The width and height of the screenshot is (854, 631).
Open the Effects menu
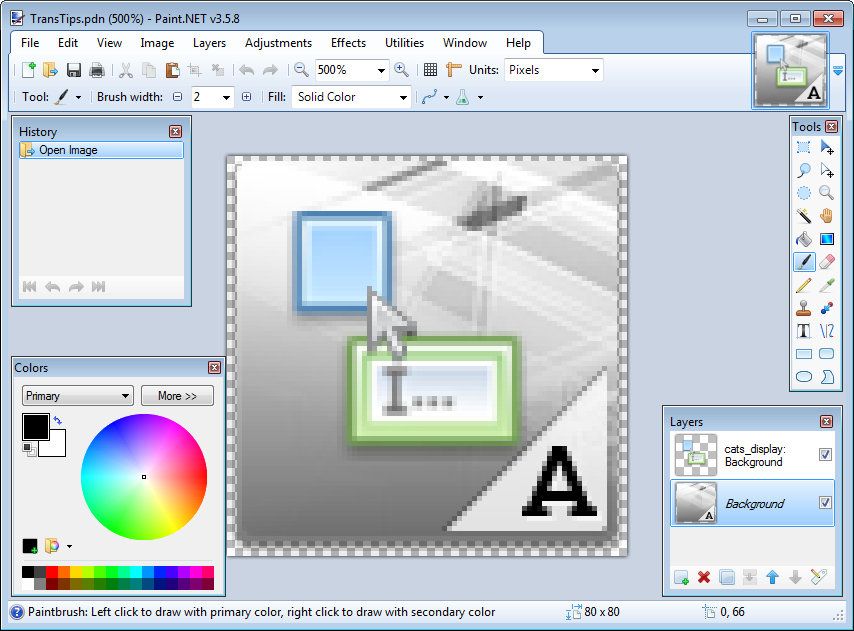click(x=348, y=43)
